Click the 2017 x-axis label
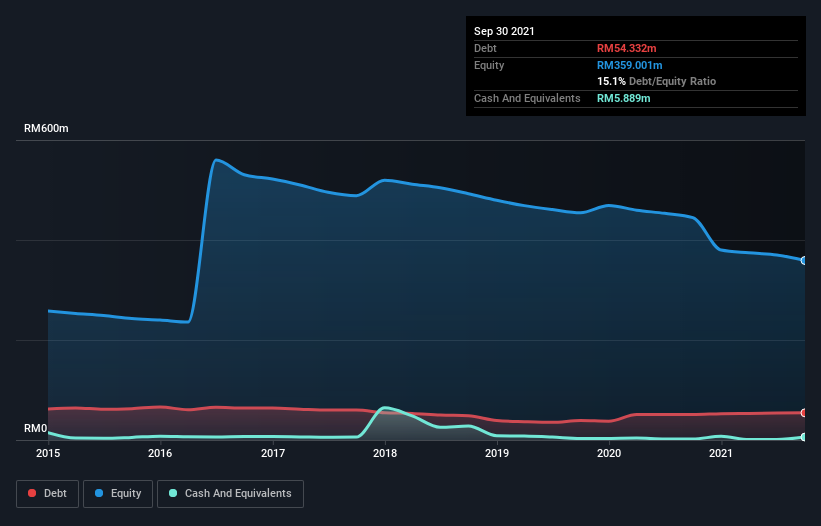821x526 pixels. [x=273, y=453]
